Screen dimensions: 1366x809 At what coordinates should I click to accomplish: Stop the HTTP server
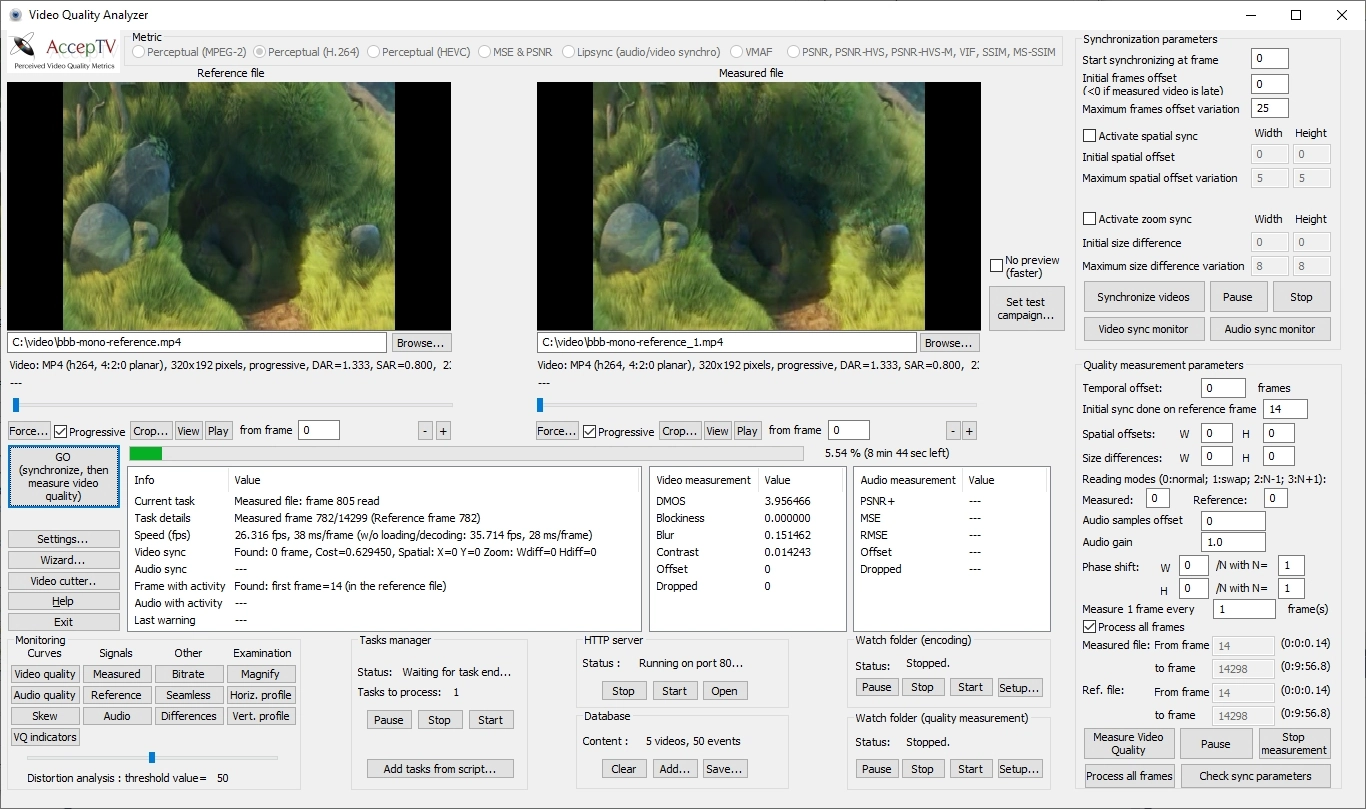coord(623,691)
